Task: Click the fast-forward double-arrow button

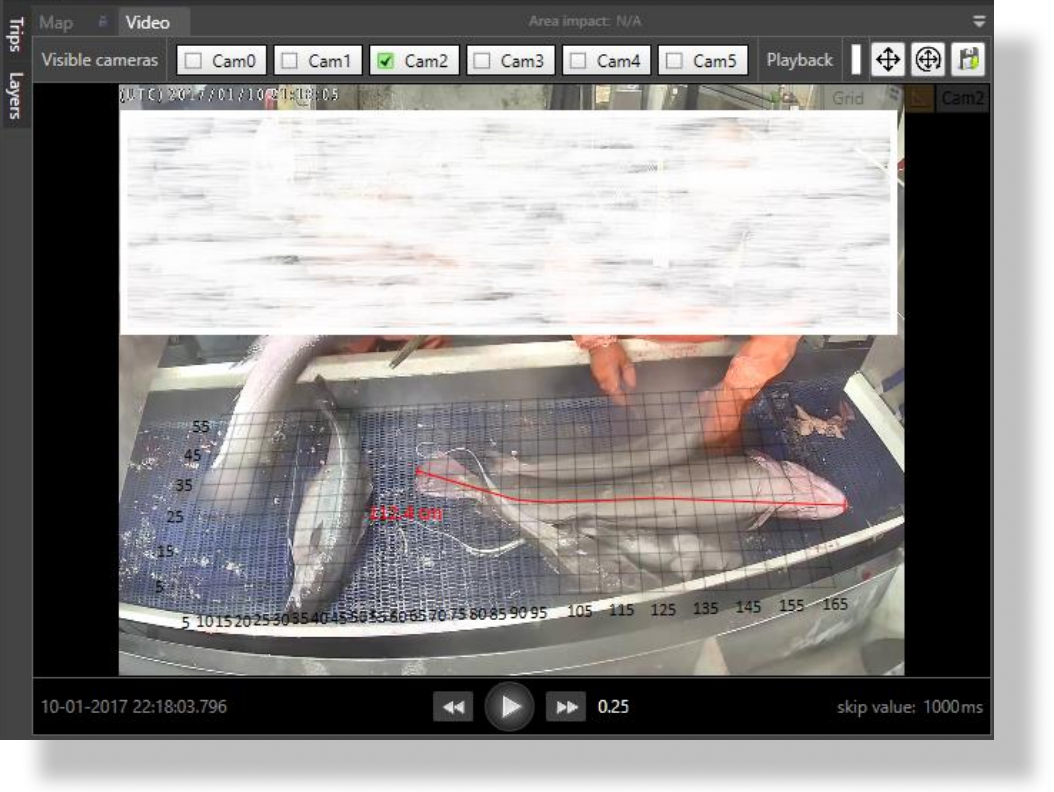Action: coord(565,707)
